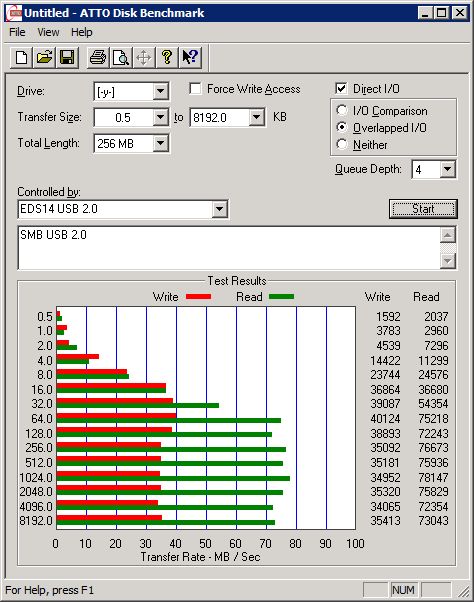Viewport: 474px width, 602px height.
Task: Open the View menu
Action: pyautogui.click(x=48, y=32)
